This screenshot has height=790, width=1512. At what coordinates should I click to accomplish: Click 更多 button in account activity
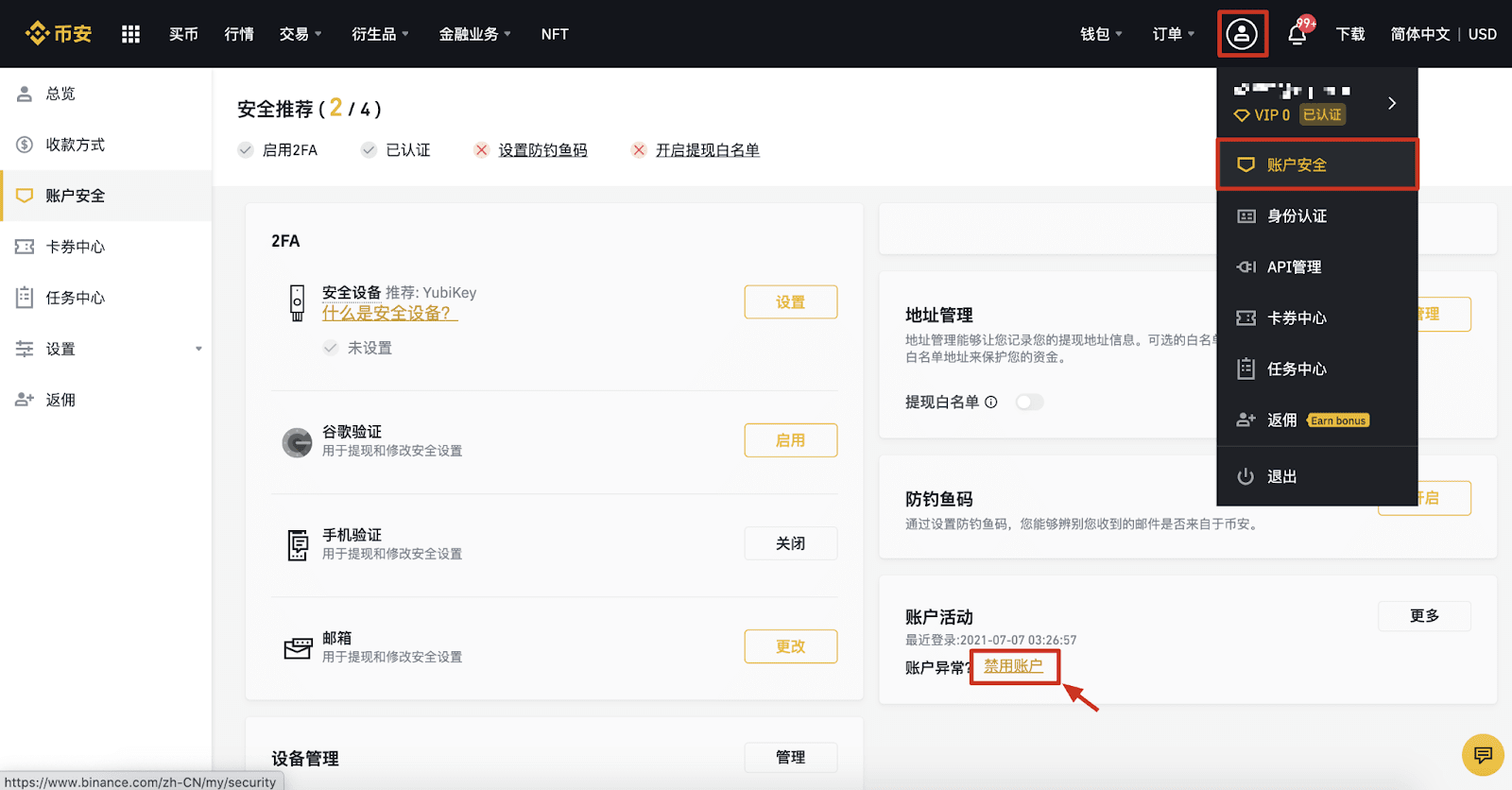point(1424,616)
